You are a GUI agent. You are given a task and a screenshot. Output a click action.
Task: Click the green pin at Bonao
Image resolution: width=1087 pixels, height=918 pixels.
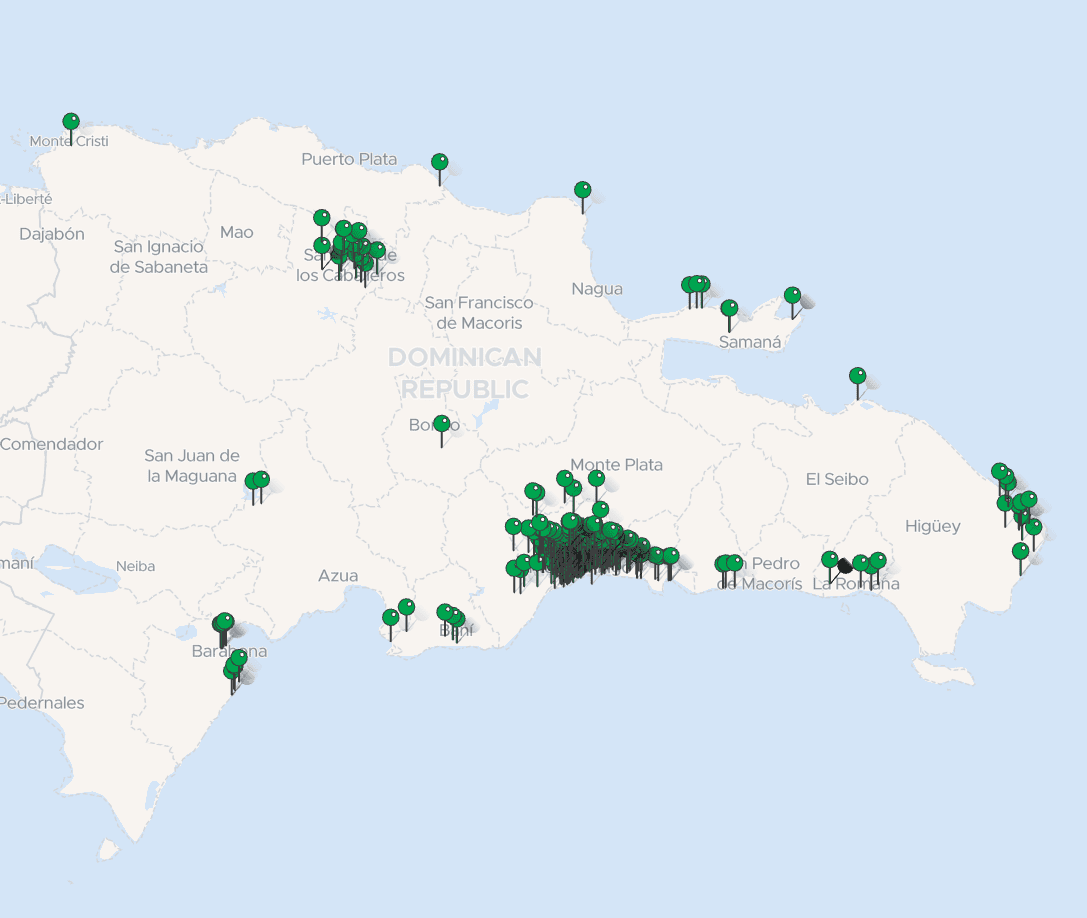(442, 424)
